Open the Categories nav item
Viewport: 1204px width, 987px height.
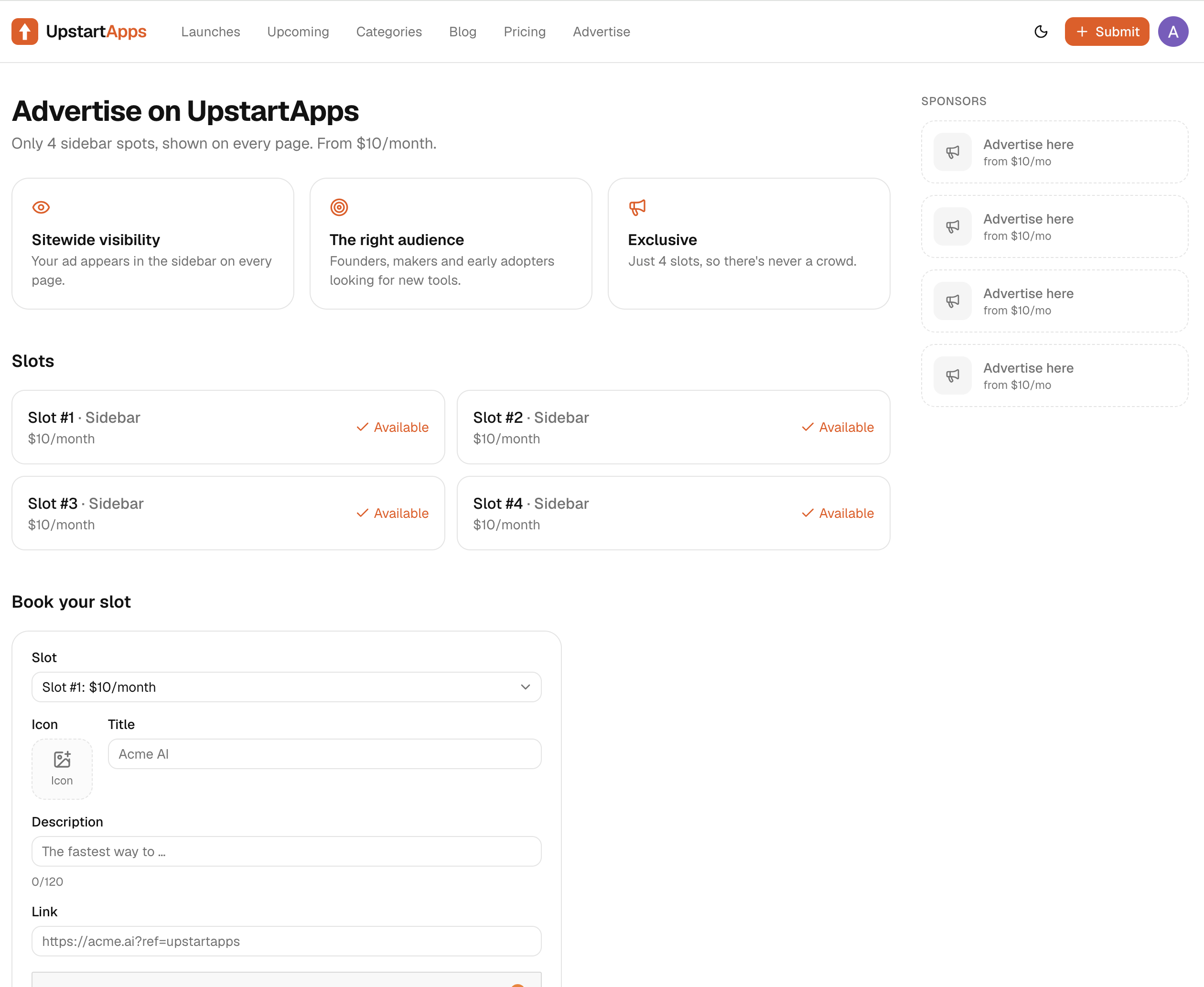click(389, 32)
